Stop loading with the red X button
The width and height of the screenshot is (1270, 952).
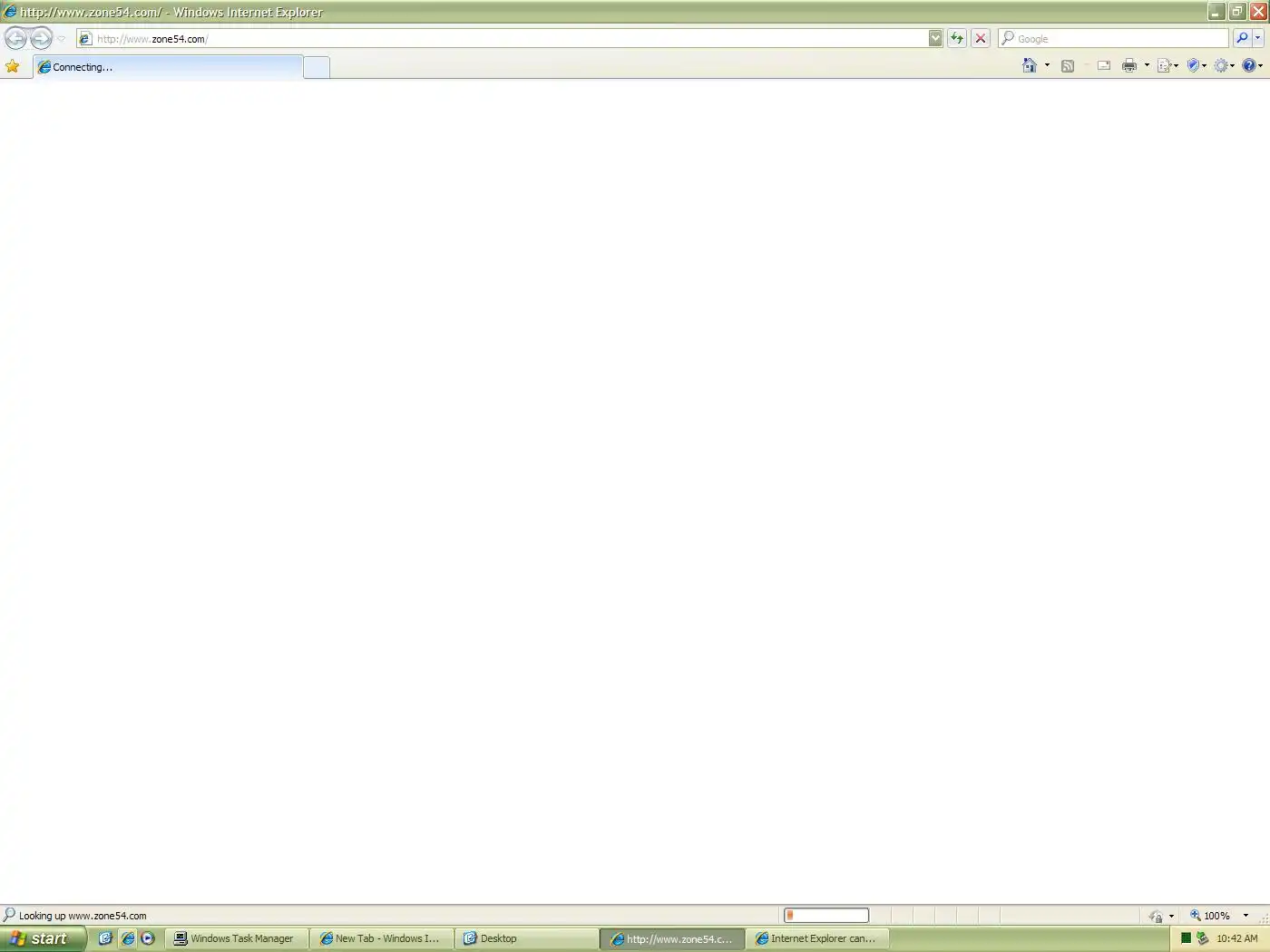981,38
